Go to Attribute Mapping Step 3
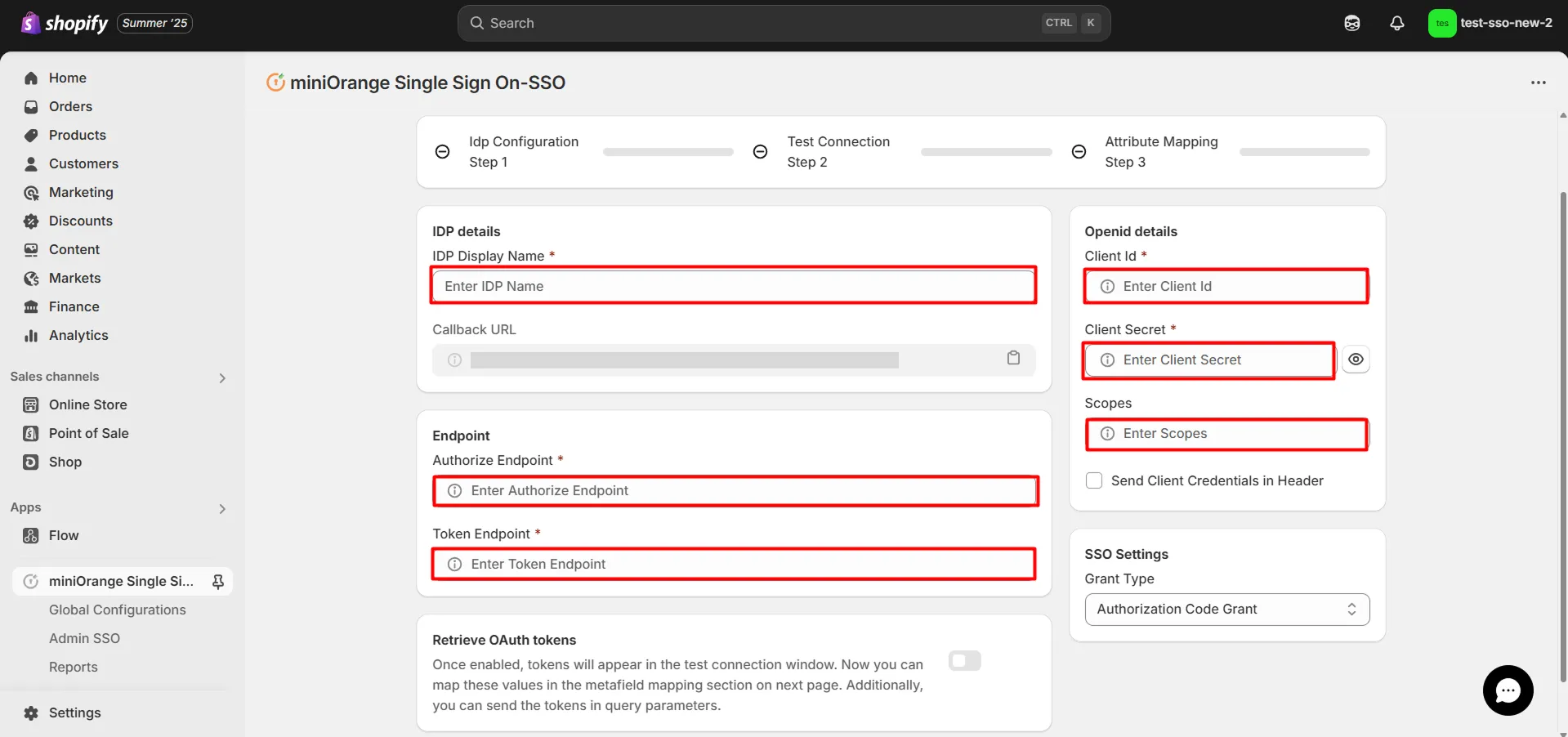This screenshot has width=1568, height=737. [x=1161, y=152]
